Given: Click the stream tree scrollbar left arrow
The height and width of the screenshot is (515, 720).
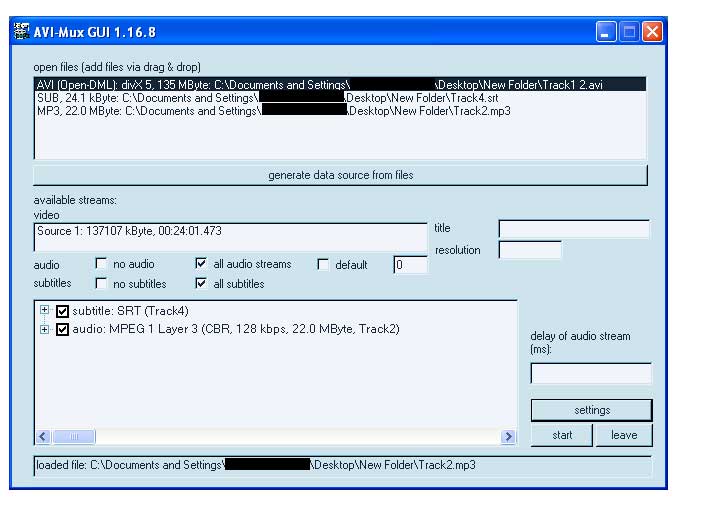Looking at the screenshot, I should (x=43, y=437).
